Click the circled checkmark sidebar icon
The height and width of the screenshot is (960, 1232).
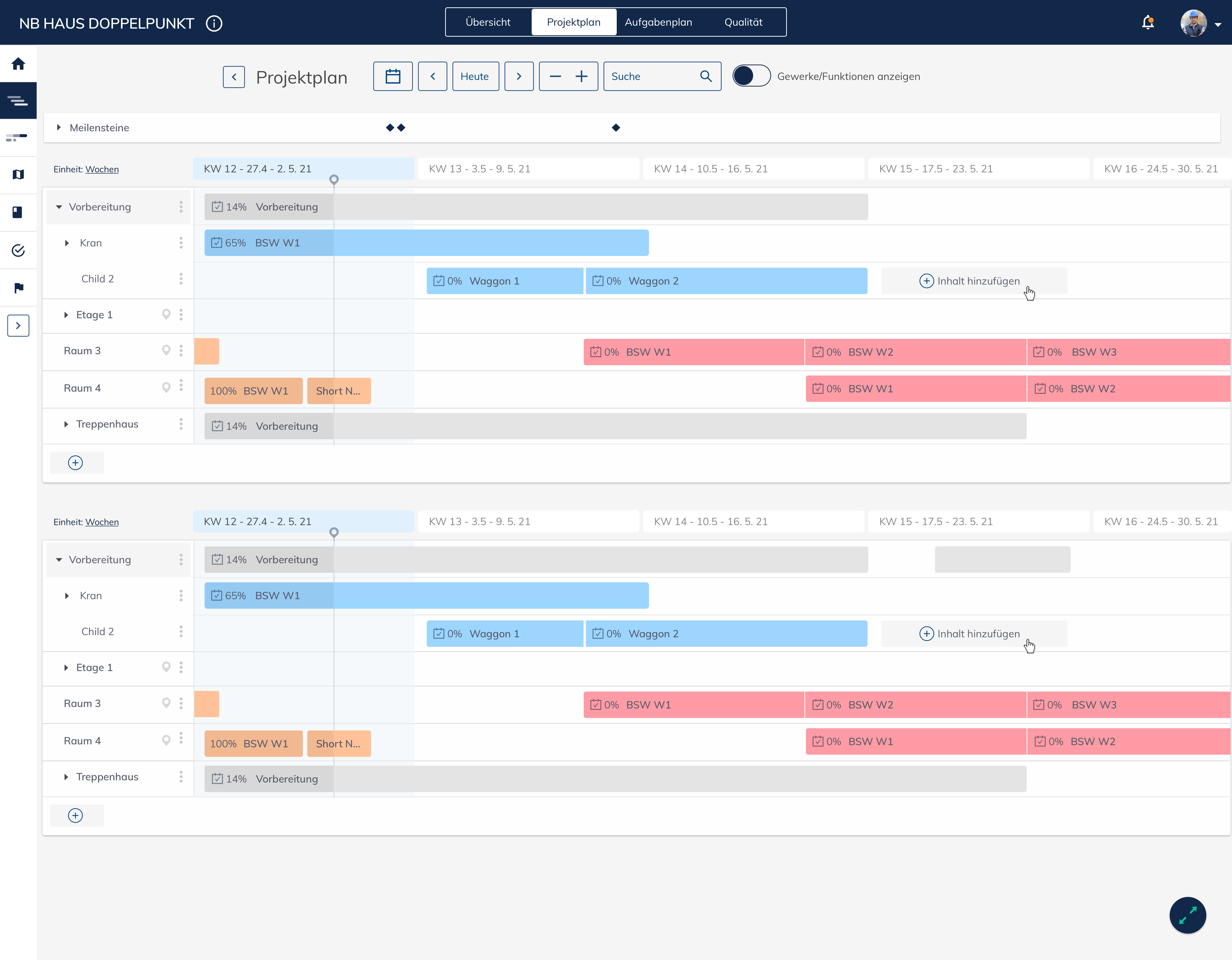point(18,250)
